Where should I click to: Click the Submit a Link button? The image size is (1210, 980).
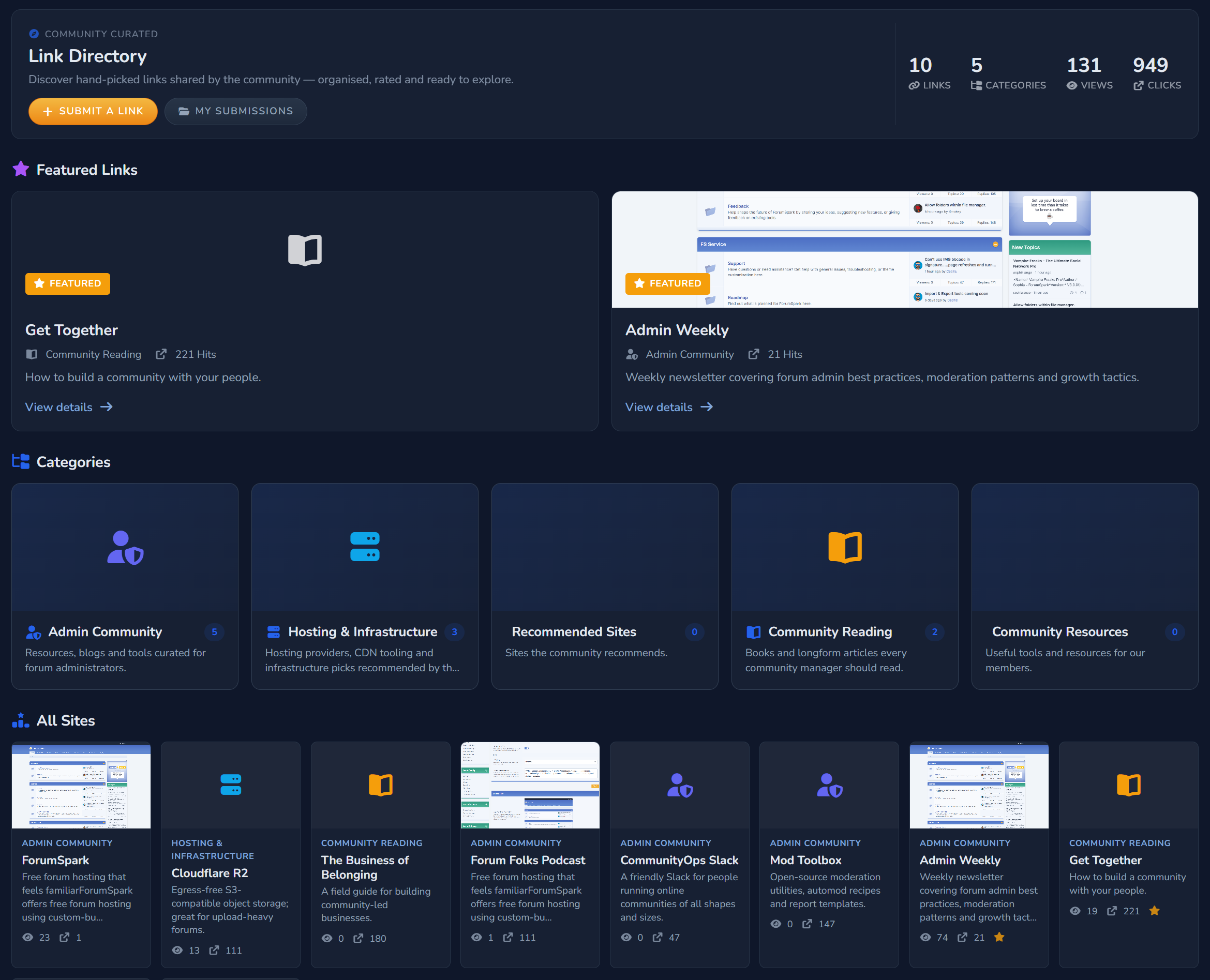[x=93, y=111]
